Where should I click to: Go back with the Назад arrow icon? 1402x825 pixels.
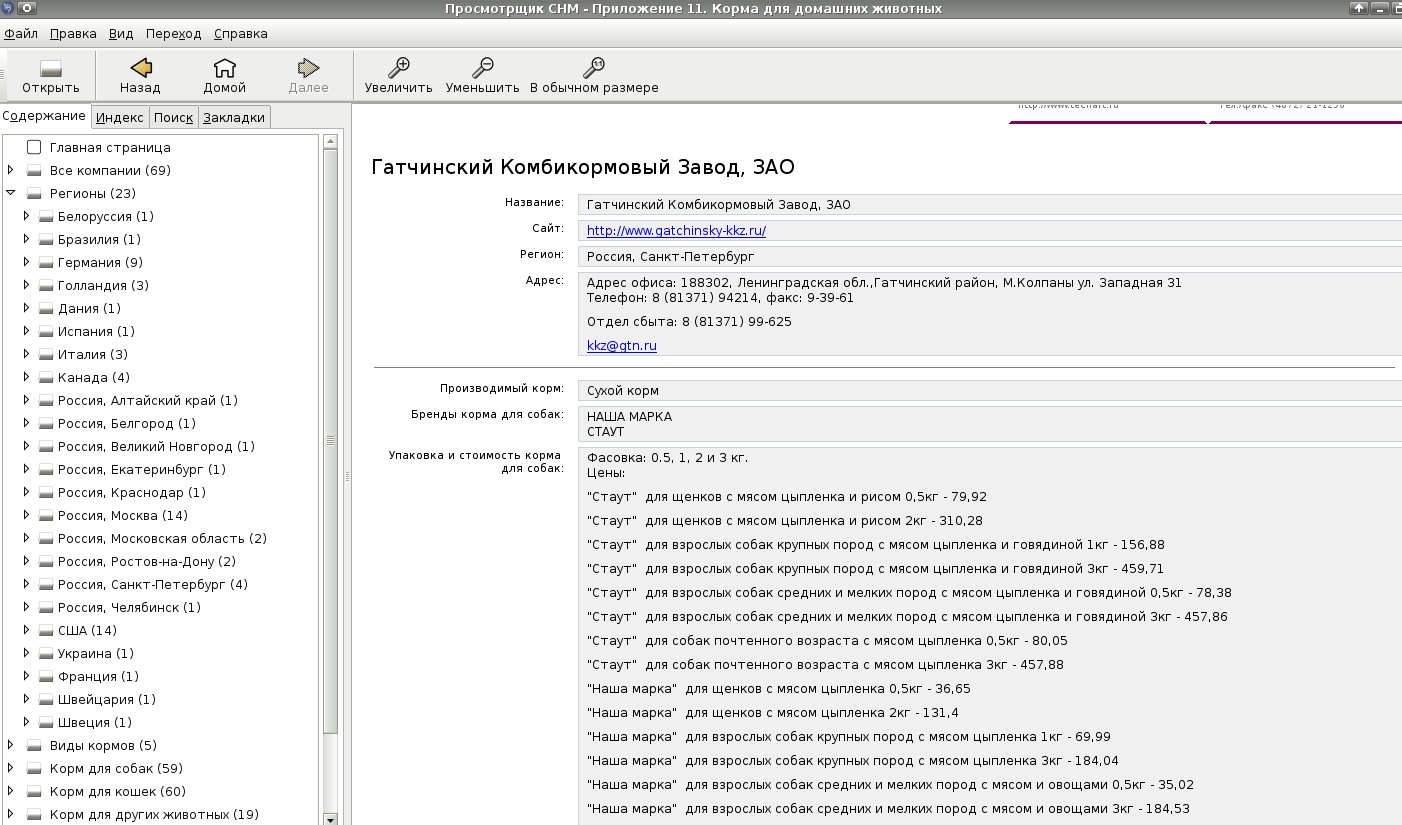(140, 68)
